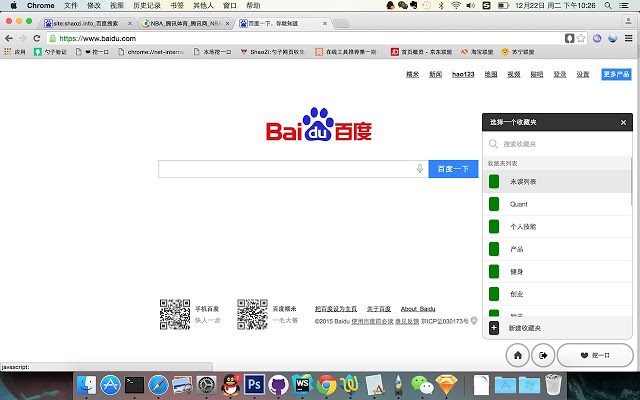The height and width of the screenshot is (400, 640).
Task: Select the 个人技能 folder
Action: tap(557, 227)
